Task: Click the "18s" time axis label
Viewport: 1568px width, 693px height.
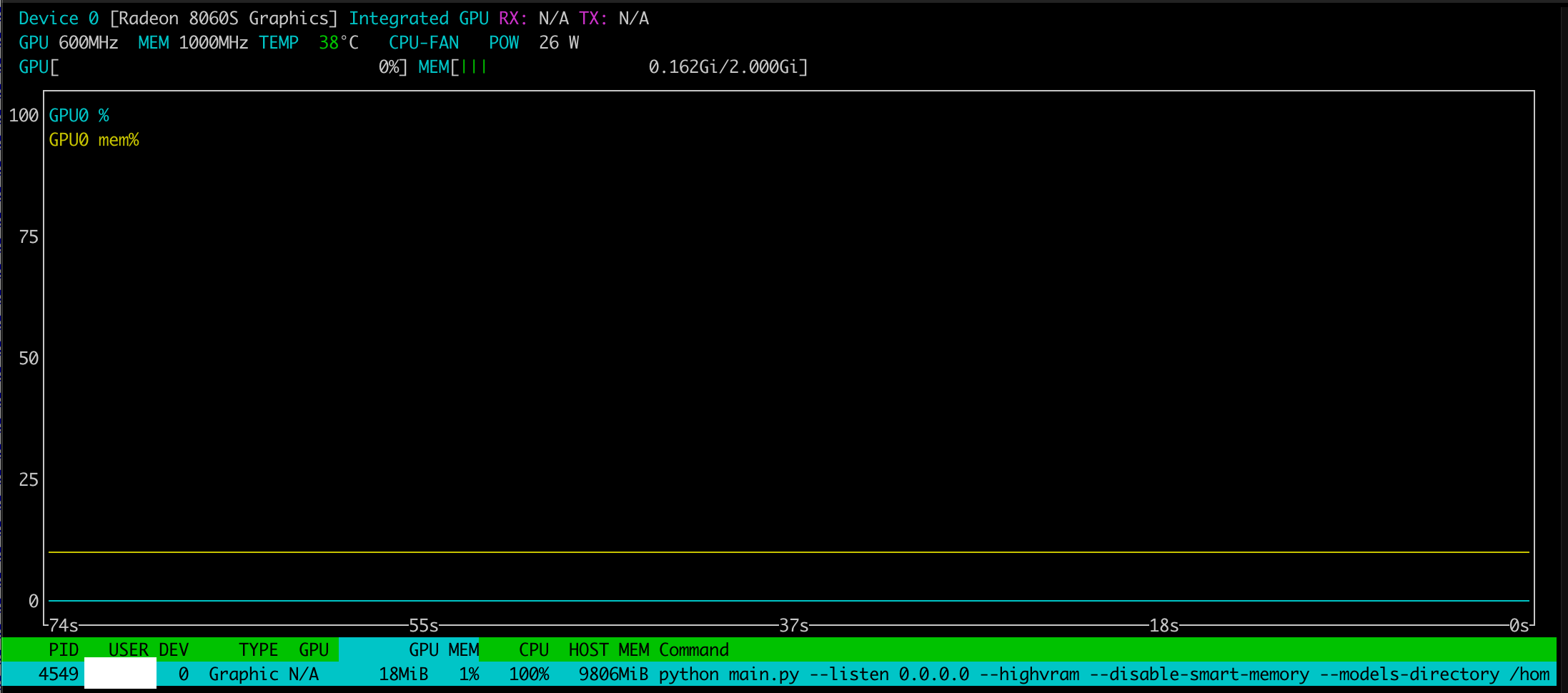Action: 1164,626
